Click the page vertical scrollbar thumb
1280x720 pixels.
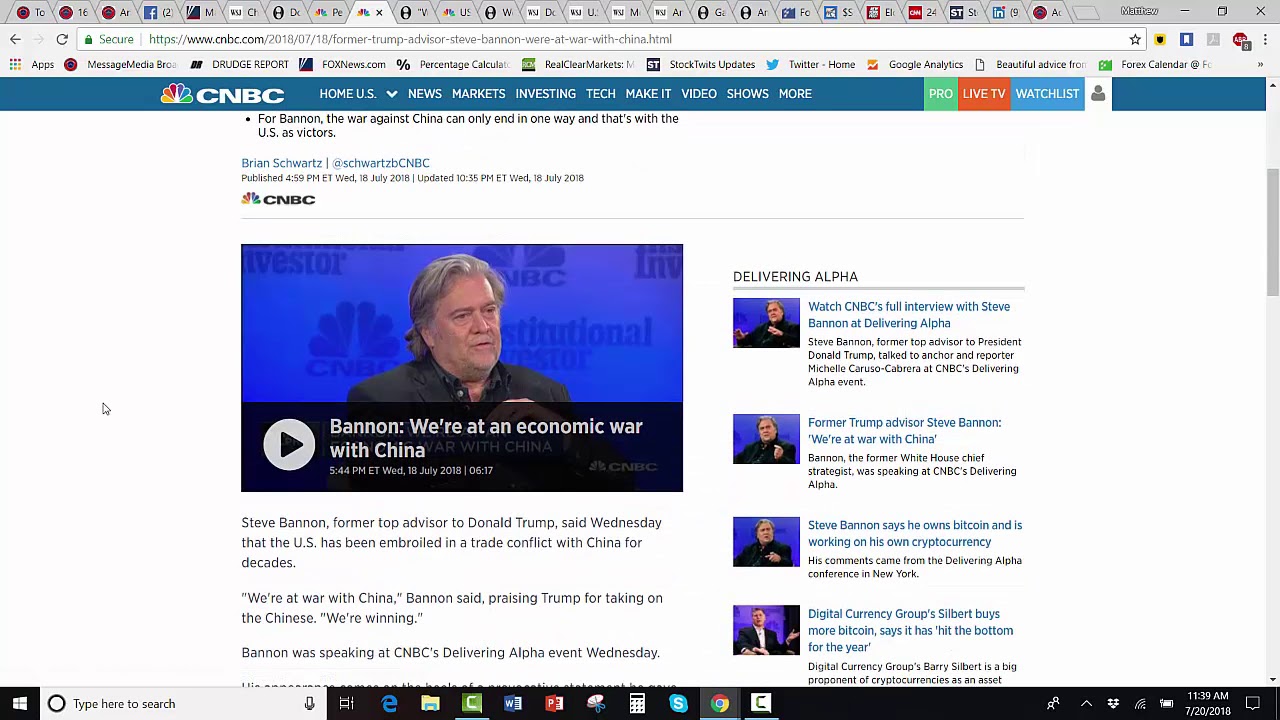pos(1273,232)
